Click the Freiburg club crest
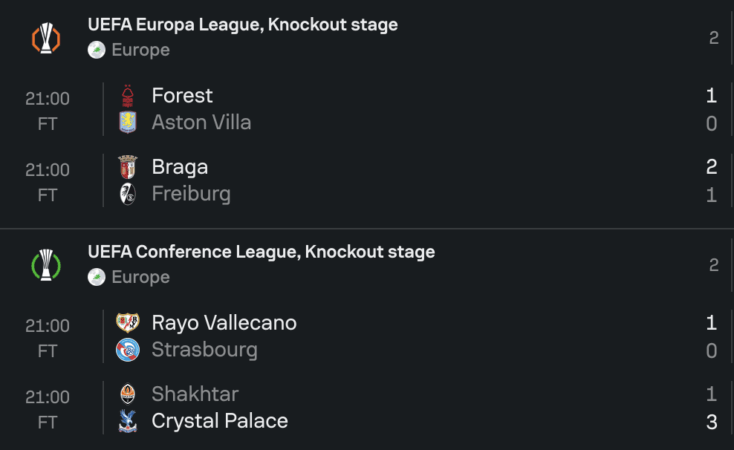The image size is (734, 450). [x=128, y=194]
